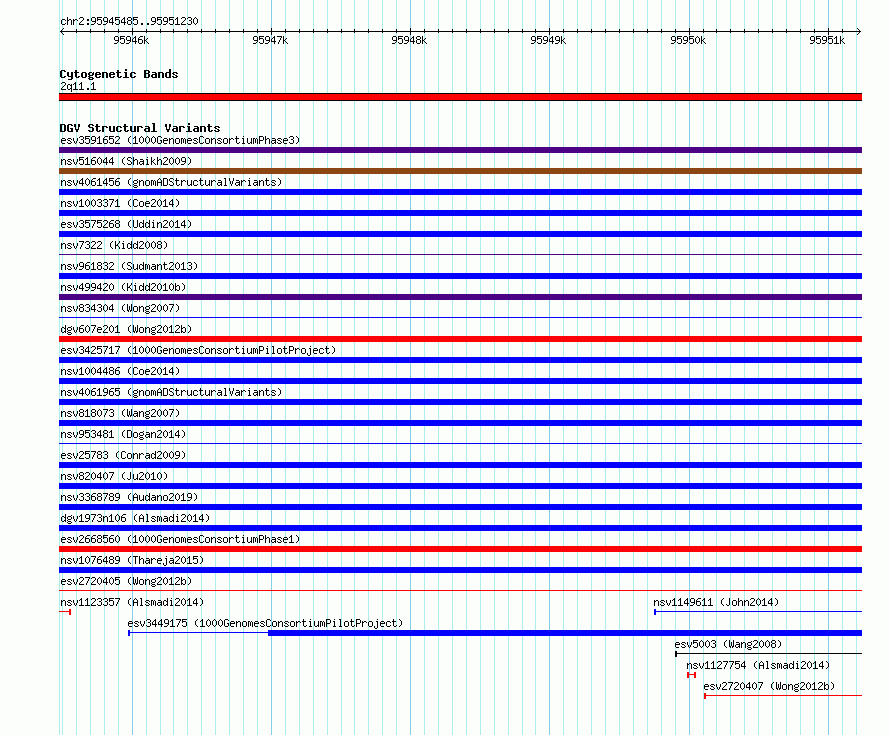Open variant esv5003 (Wang2008) label

click(x=728, y=644)
